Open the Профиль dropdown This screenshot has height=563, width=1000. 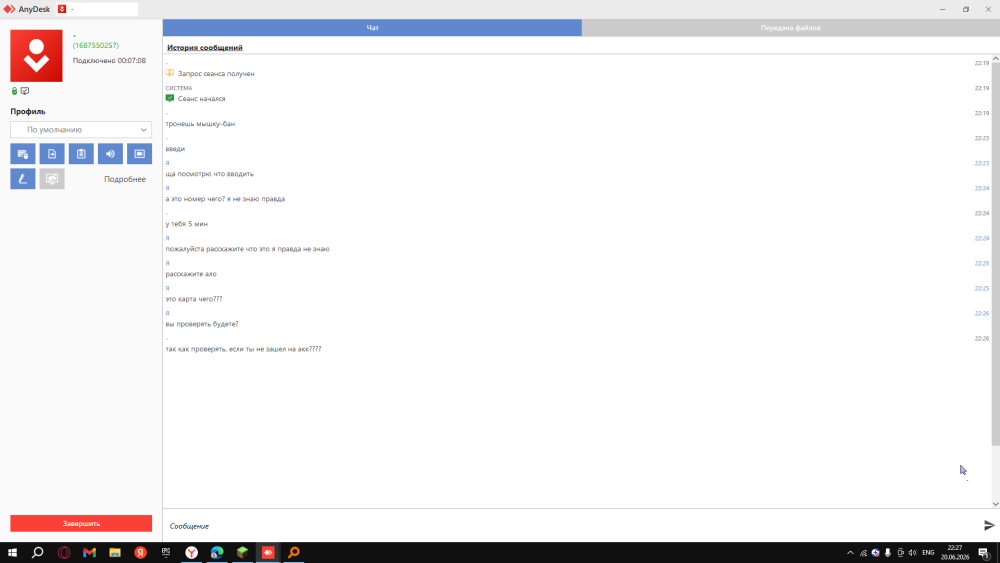[81, 129]
